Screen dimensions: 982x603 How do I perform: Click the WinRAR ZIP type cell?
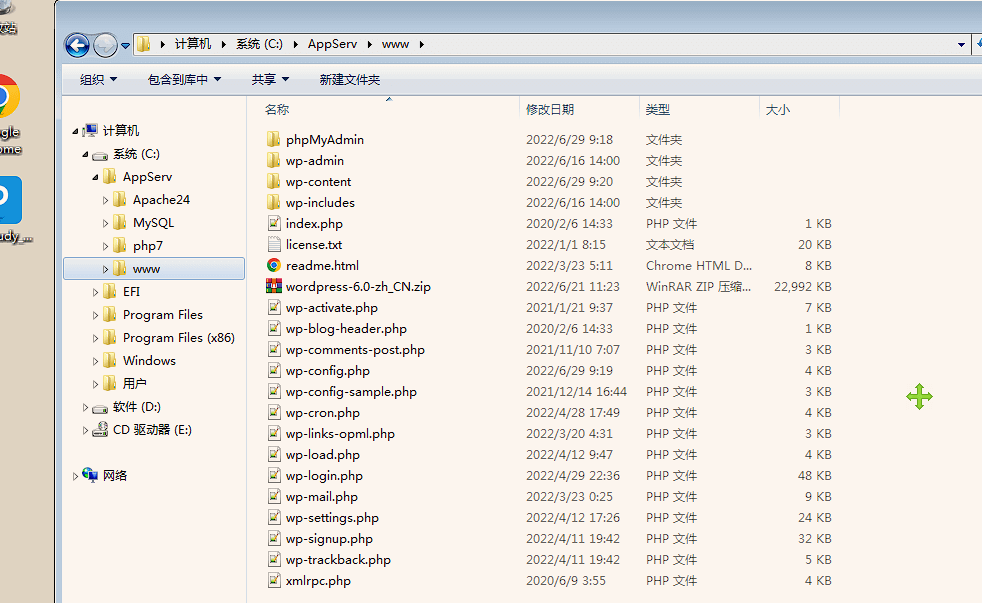[698, 286]
